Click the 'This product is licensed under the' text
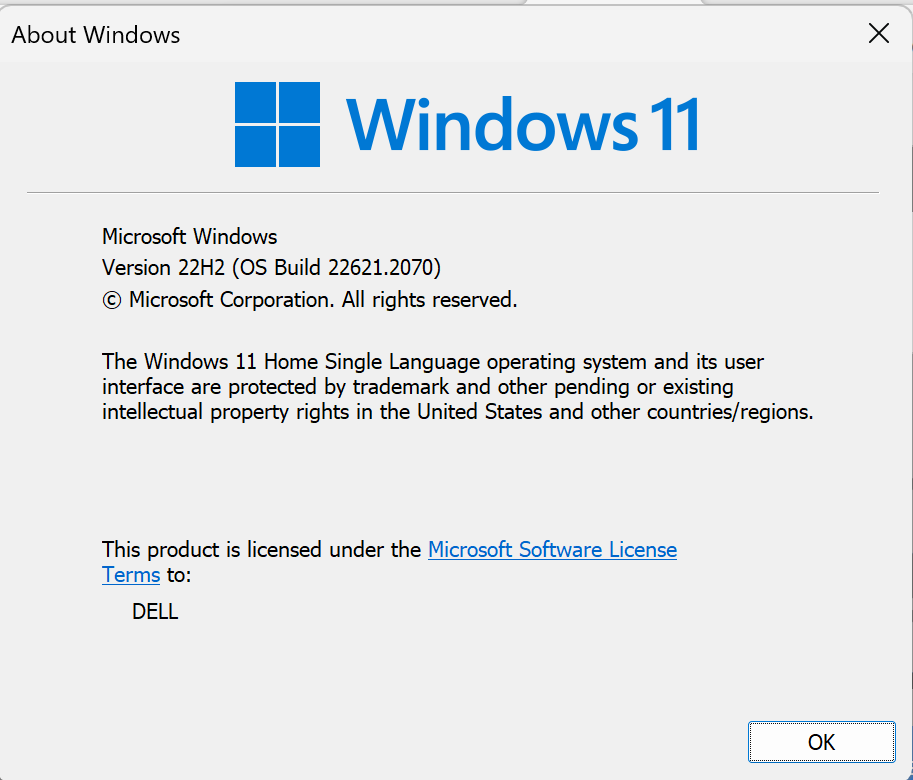913x780 pixels. 261,549
